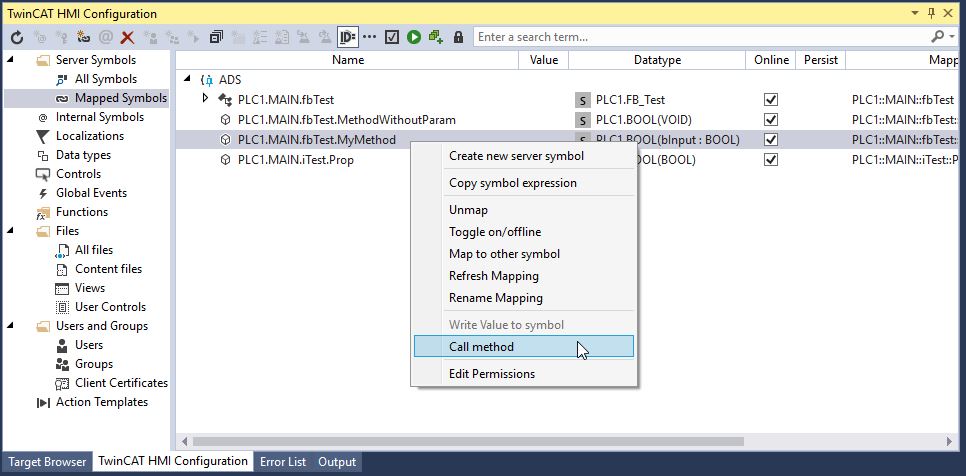
Task: Click the Datatype column header
Action: [657, 60]
